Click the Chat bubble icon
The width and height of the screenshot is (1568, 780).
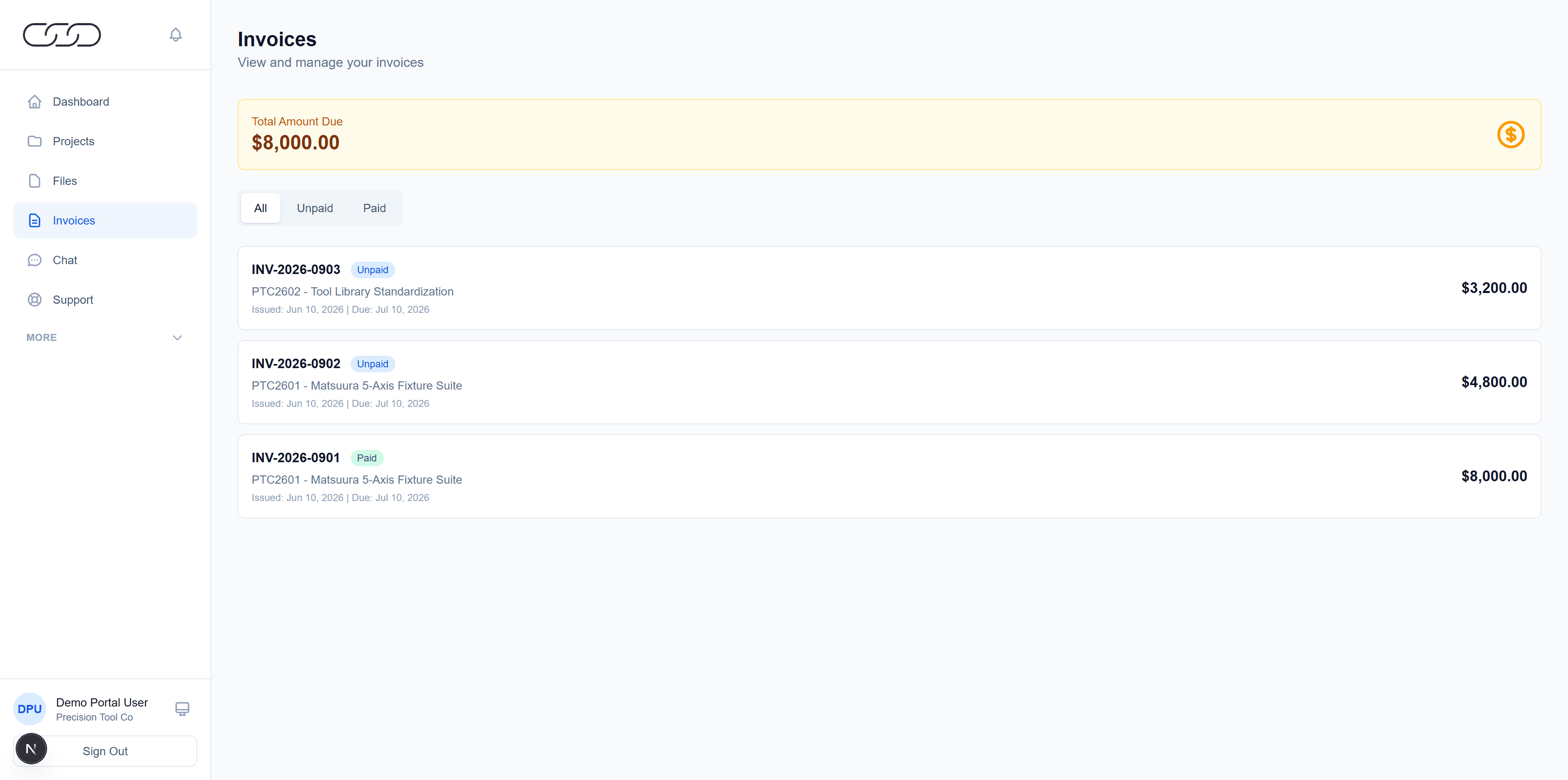[x=35, y=260]
